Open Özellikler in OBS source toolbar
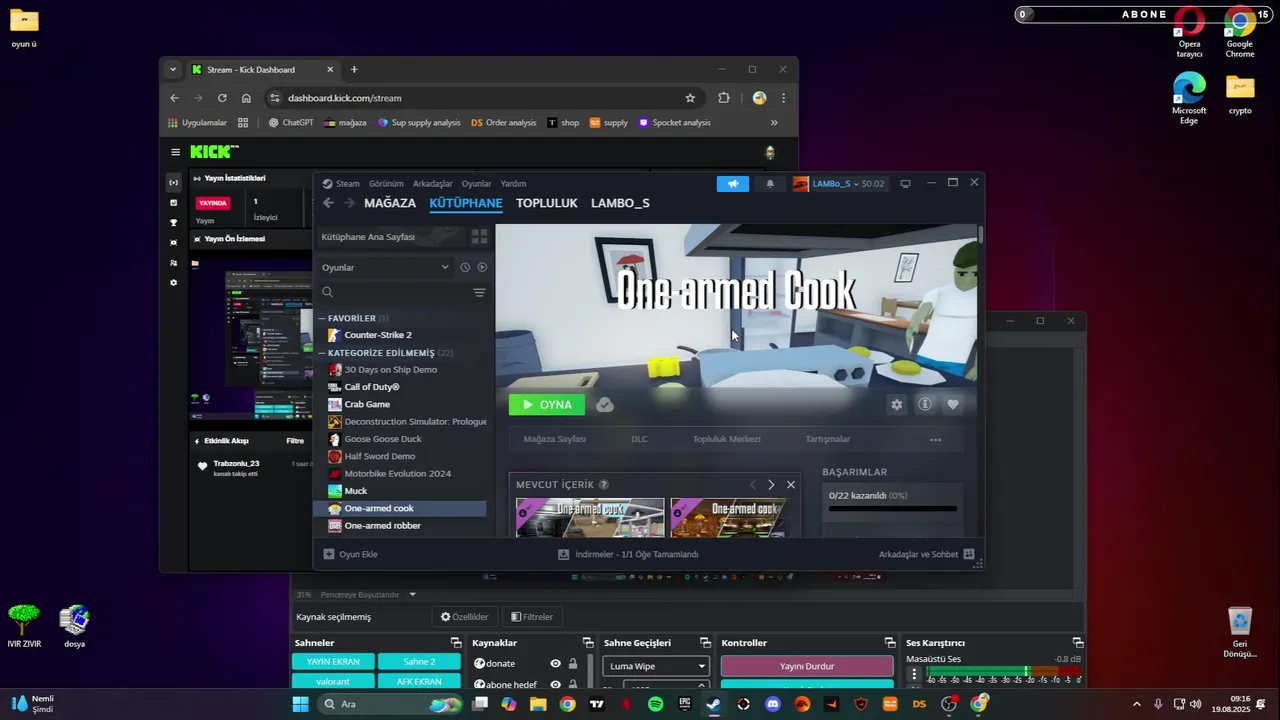This screenshot has height=720, width=1280. pos(465,617)
